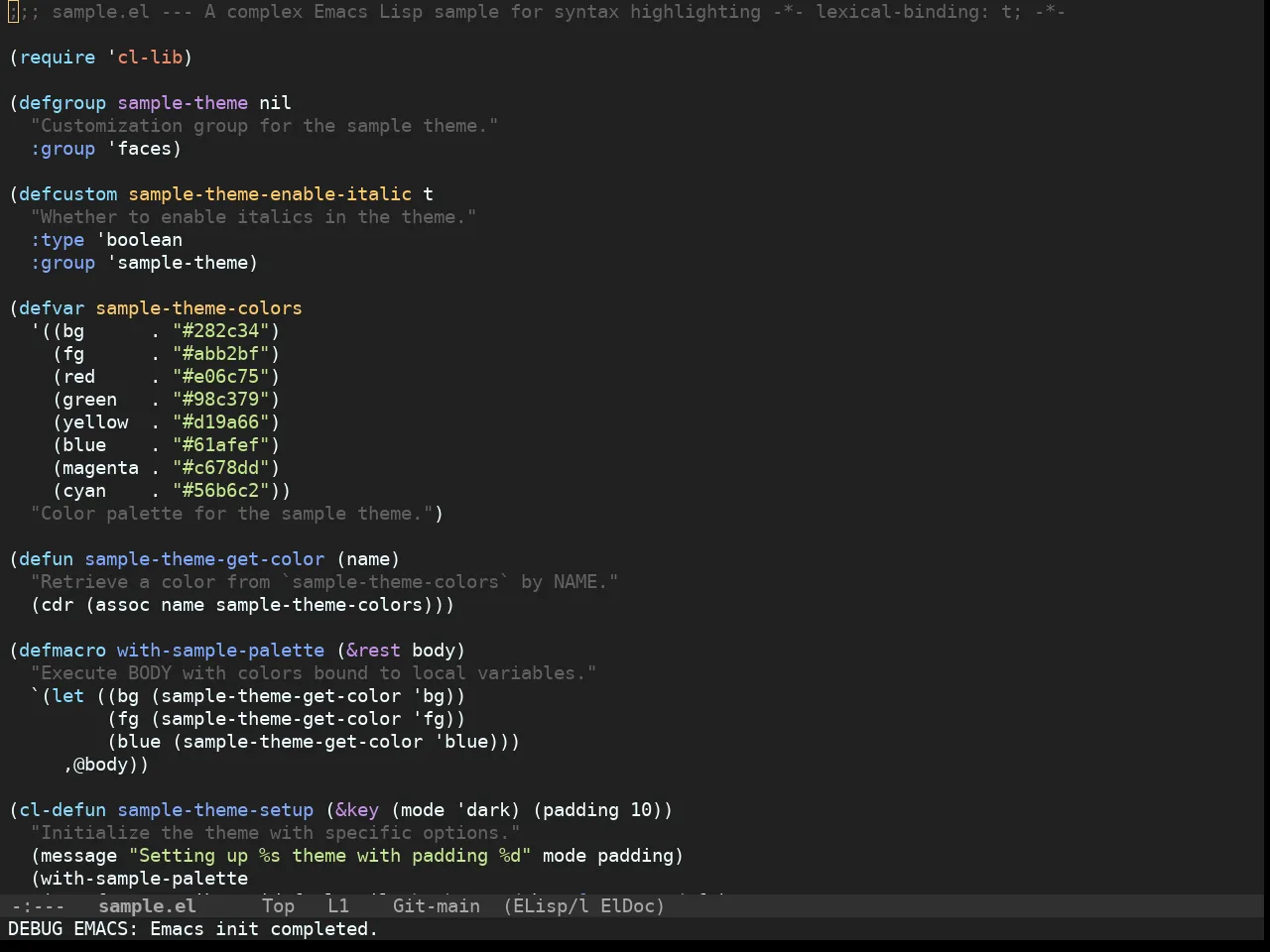Screen dimensions: 1270x952
Task: Click the "Initialize the theme with specific options." docstring
Action: (x=276, y=833)
